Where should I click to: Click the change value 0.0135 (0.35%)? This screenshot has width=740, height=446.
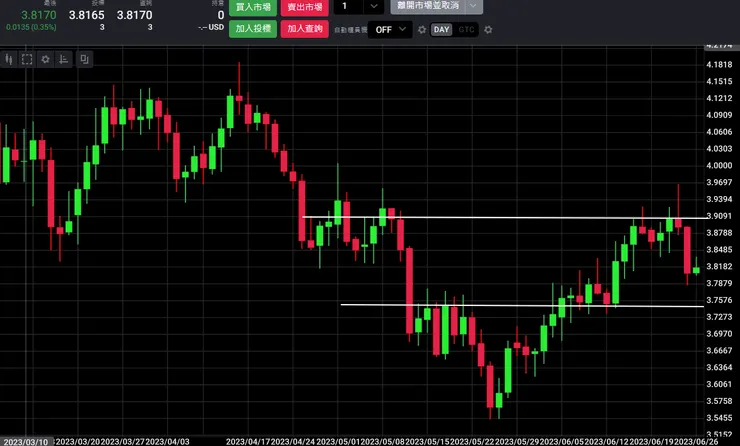click(x=31, y=27)
